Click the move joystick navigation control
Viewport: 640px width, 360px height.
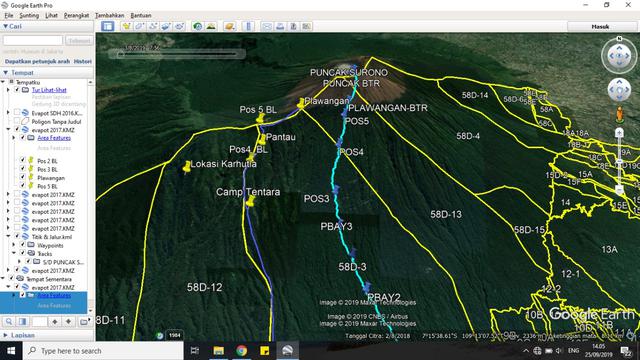point(619,90)
